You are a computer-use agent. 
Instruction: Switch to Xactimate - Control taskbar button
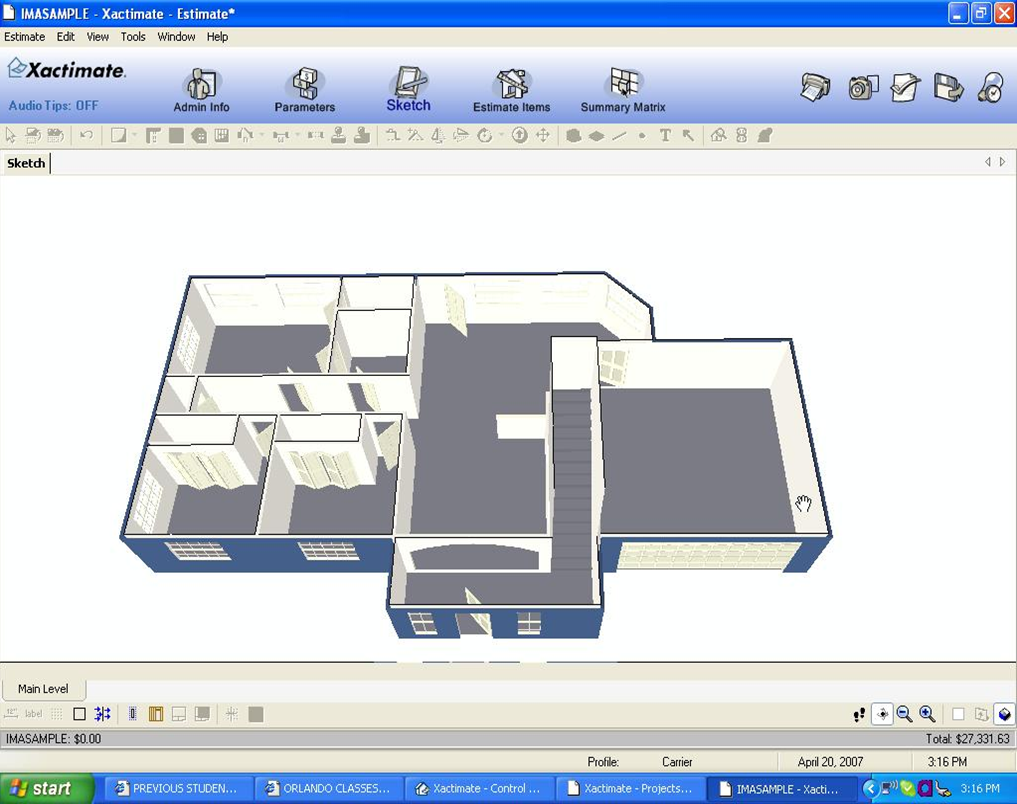478,789
